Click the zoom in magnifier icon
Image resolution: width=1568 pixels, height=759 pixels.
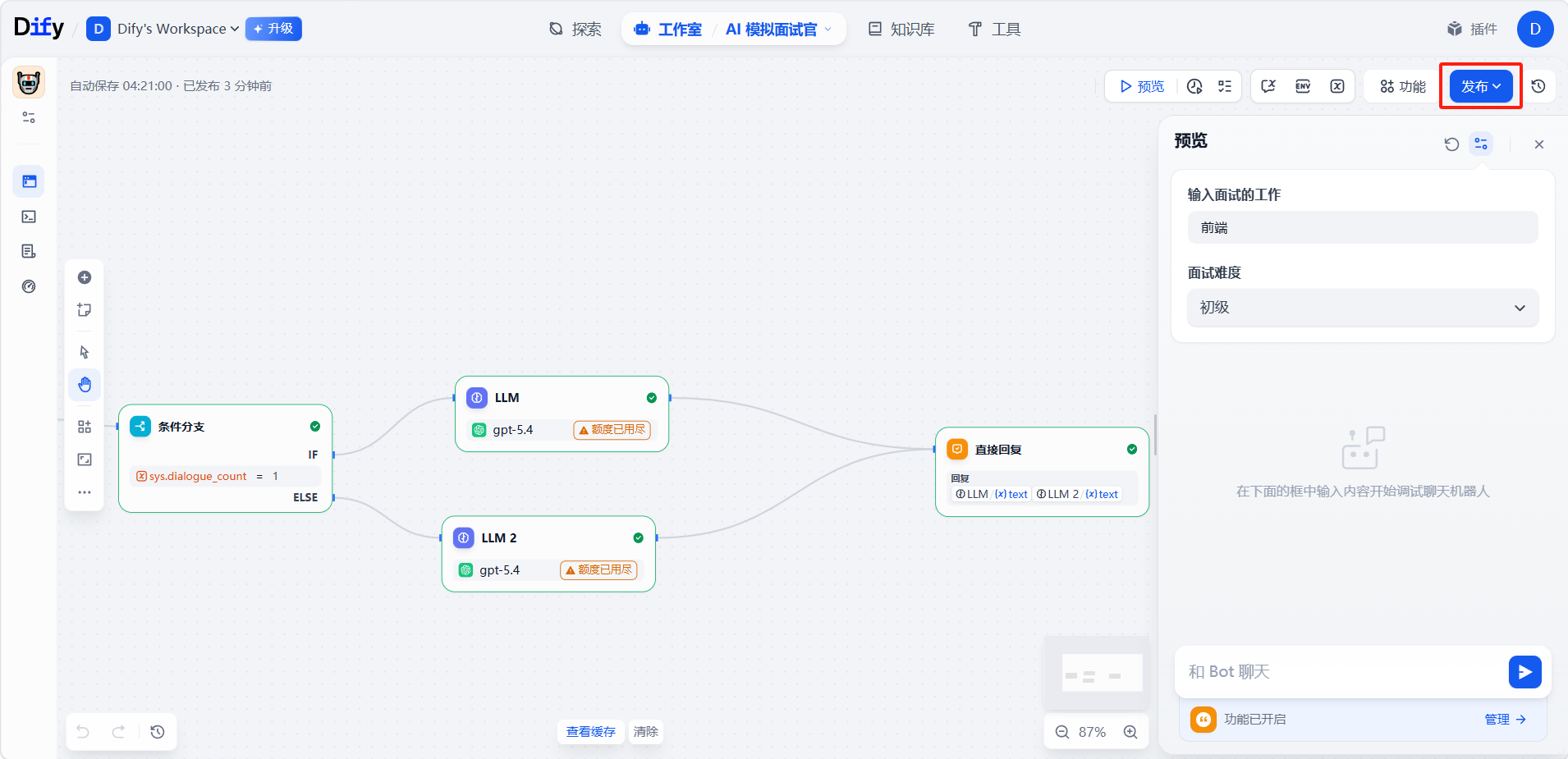(x=1130, y=732)
